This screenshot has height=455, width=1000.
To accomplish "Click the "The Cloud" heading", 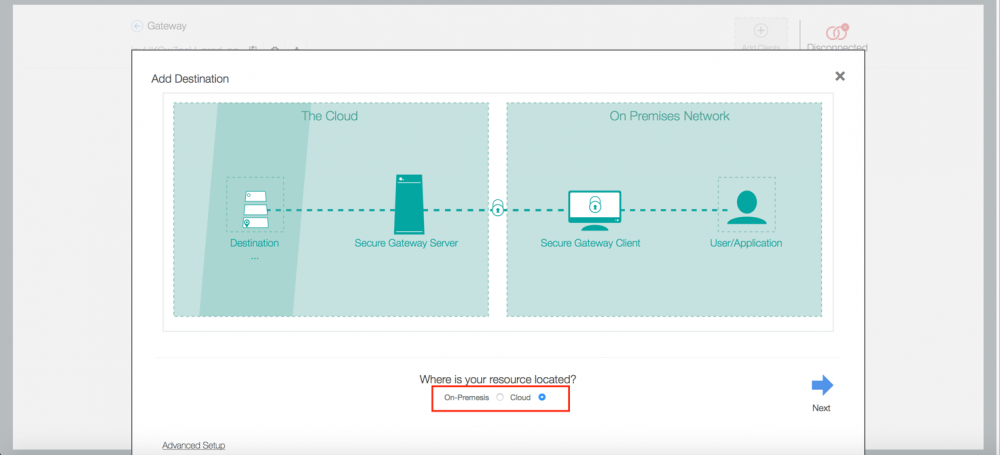I will click(330, 116).
